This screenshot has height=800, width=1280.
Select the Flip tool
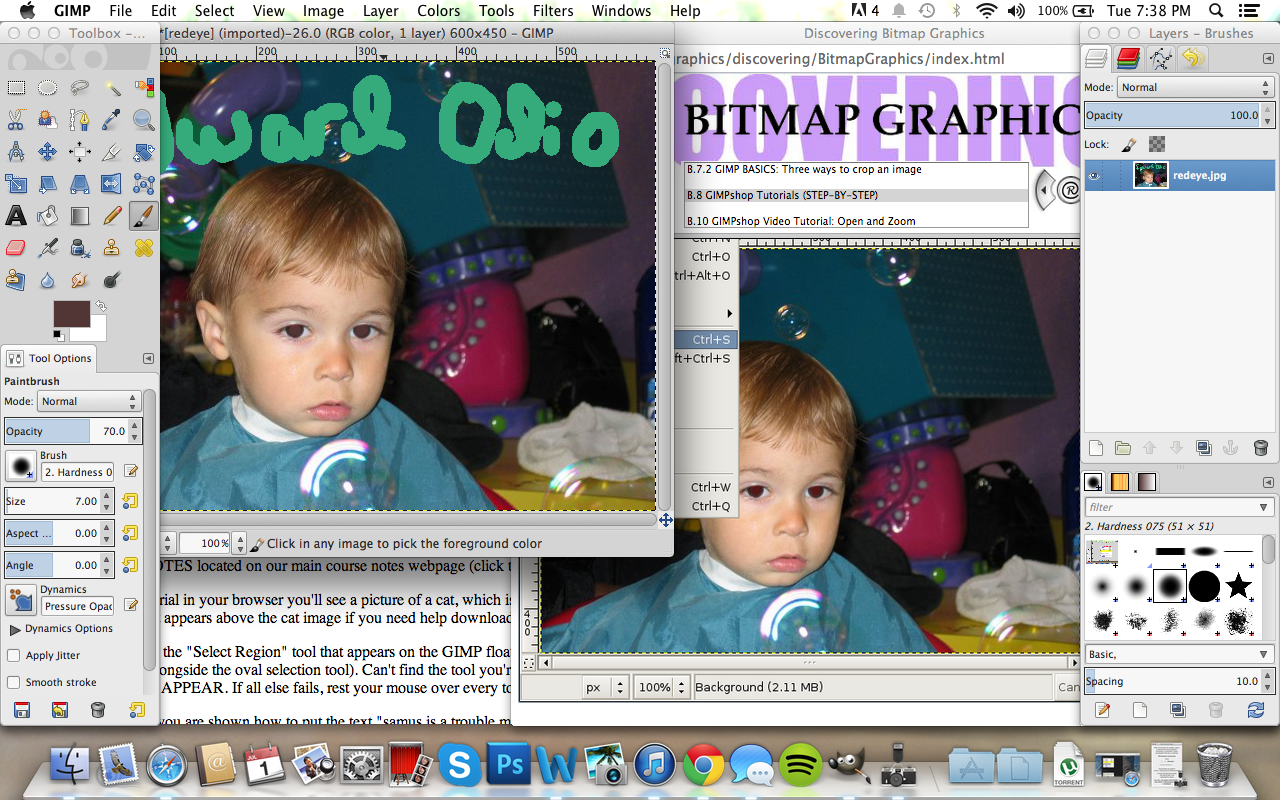(111, 184)
